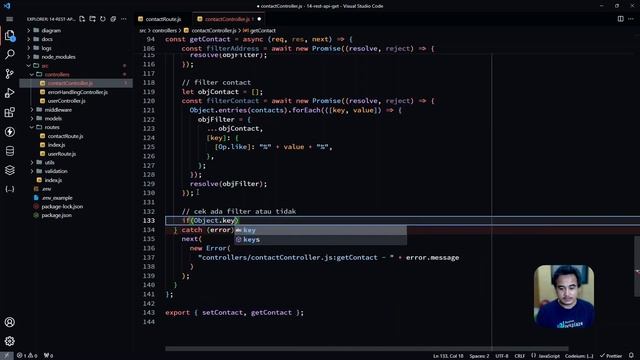Click line number 119 in gutter

pyautogui.click(x=149, y=92)
